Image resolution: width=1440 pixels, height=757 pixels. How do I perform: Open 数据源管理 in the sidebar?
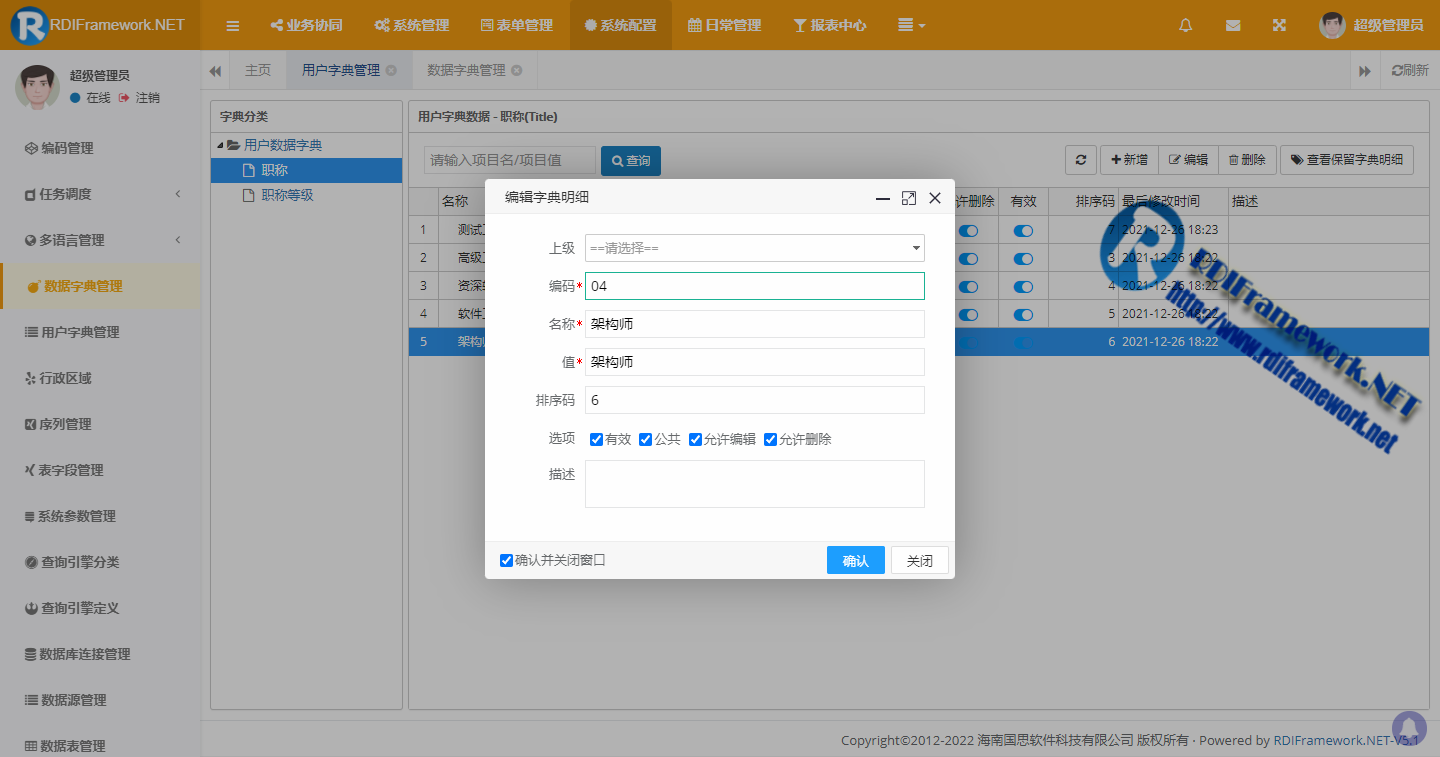tap(65, 700)
